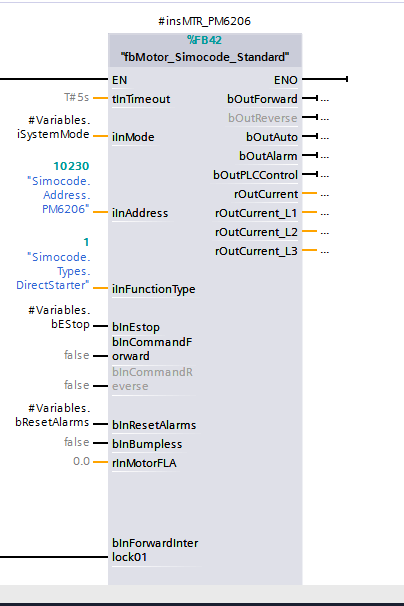Click the rOutCurrent_L1 output parameter
The width and height of the screenshot is (404, 606).
coord(256,213)
